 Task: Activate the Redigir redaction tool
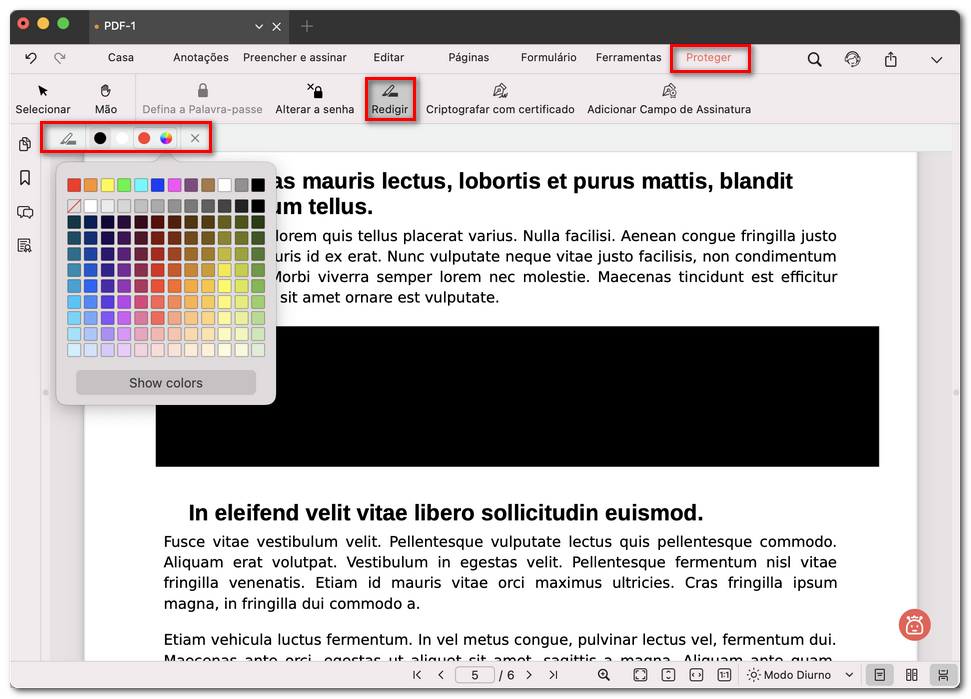[390, 100]
